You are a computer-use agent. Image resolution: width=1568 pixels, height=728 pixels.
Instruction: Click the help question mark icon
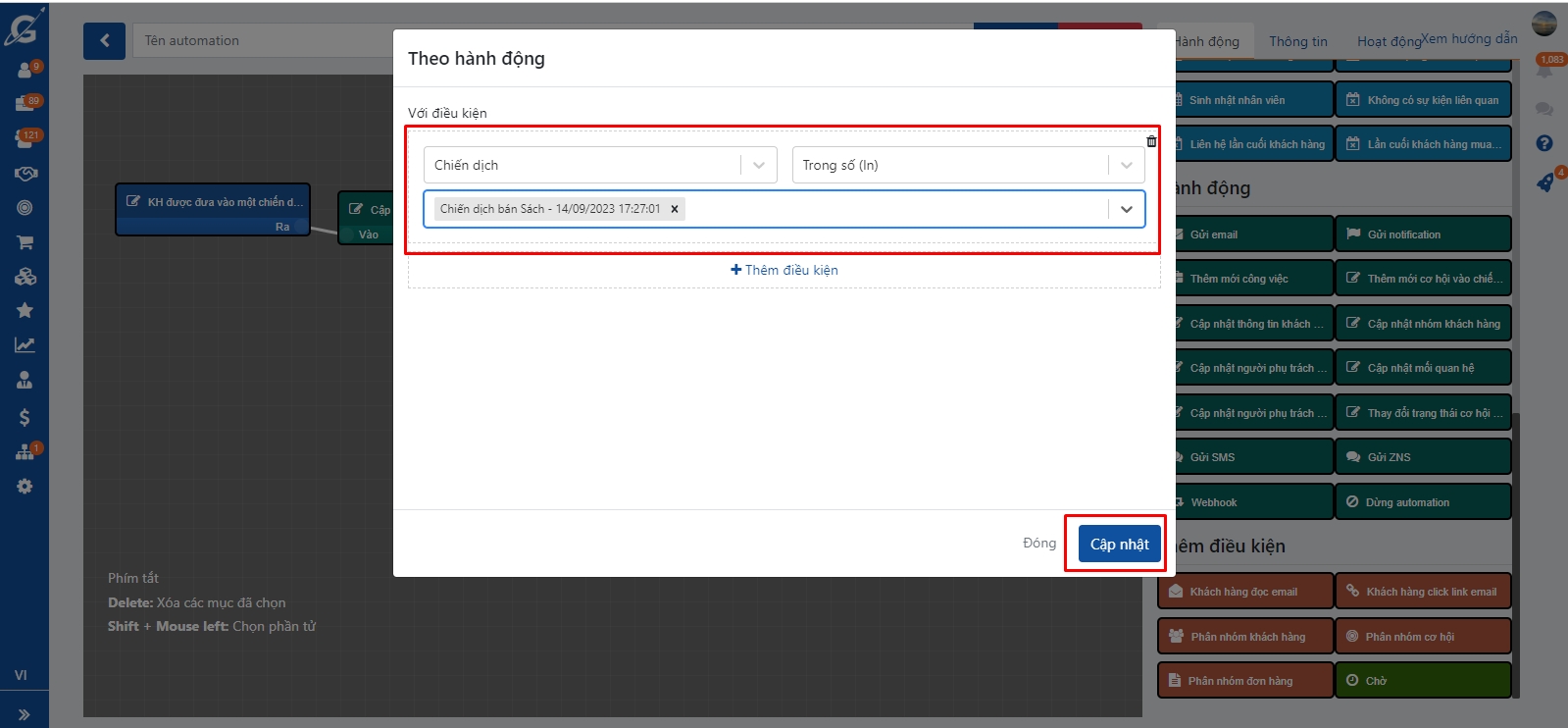[x=1544, y=143]
